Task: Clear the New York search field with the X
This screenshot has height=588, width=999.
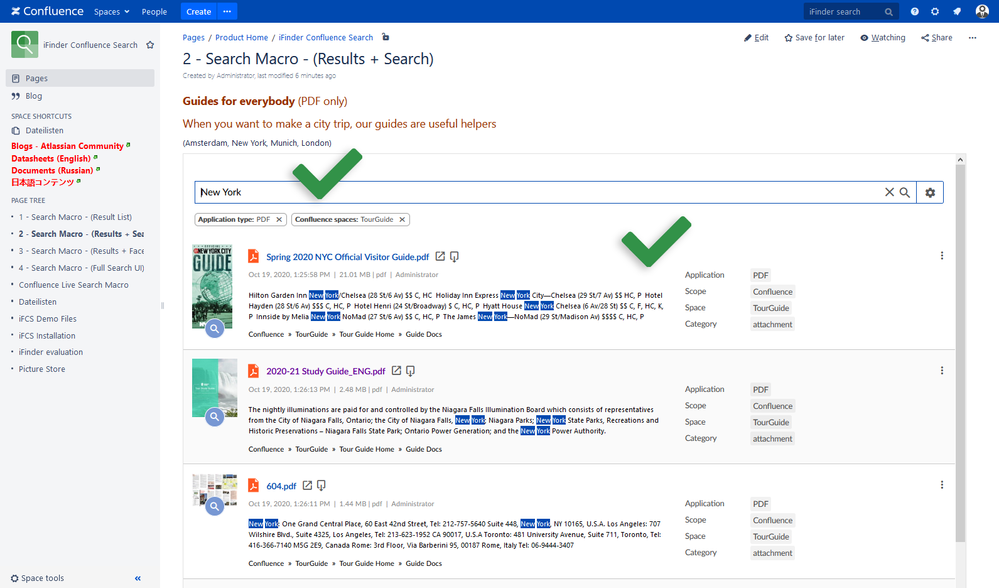Action: (x=889, y=192)
